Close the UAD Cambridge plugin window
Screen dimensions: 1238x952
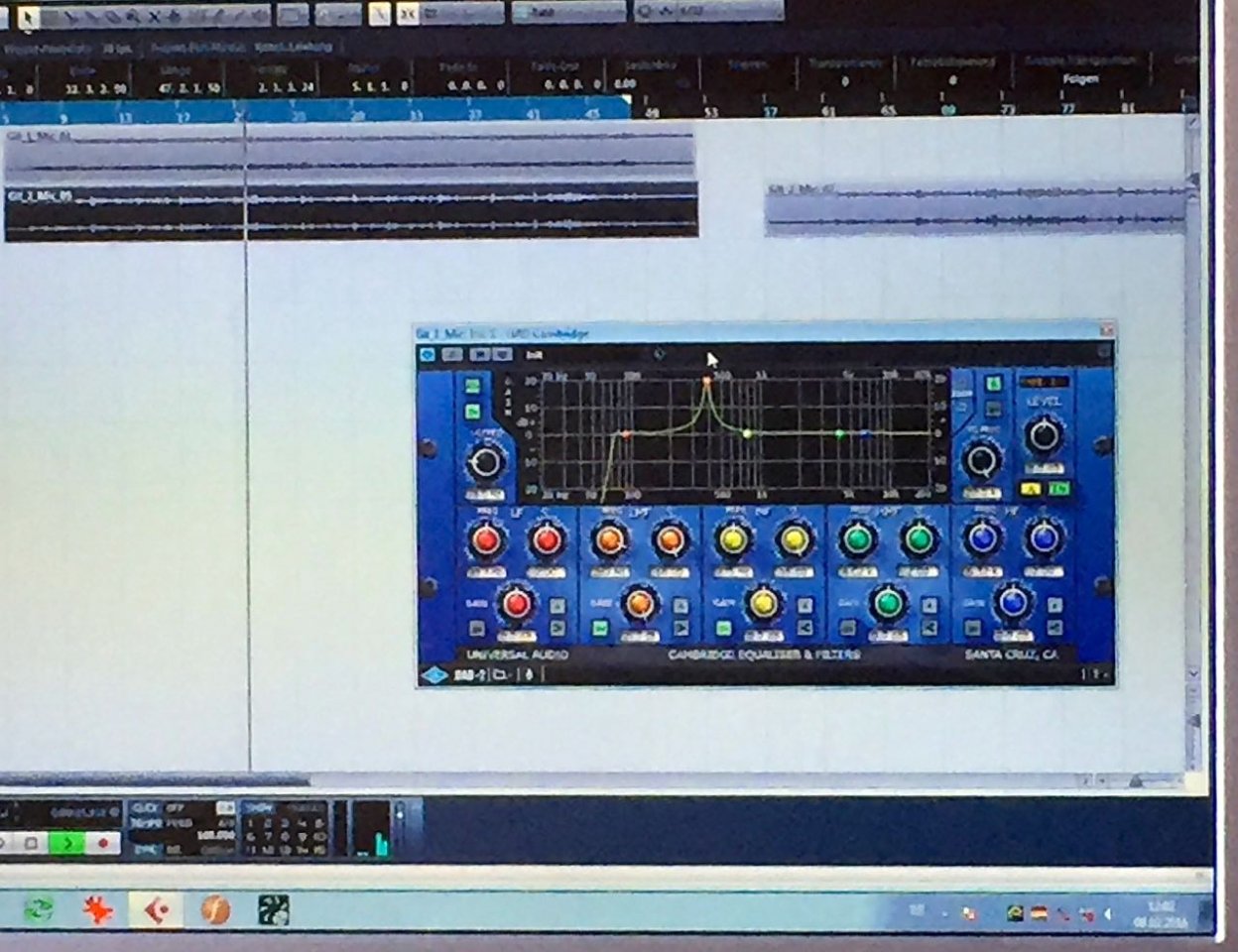tap(1107, 330)
